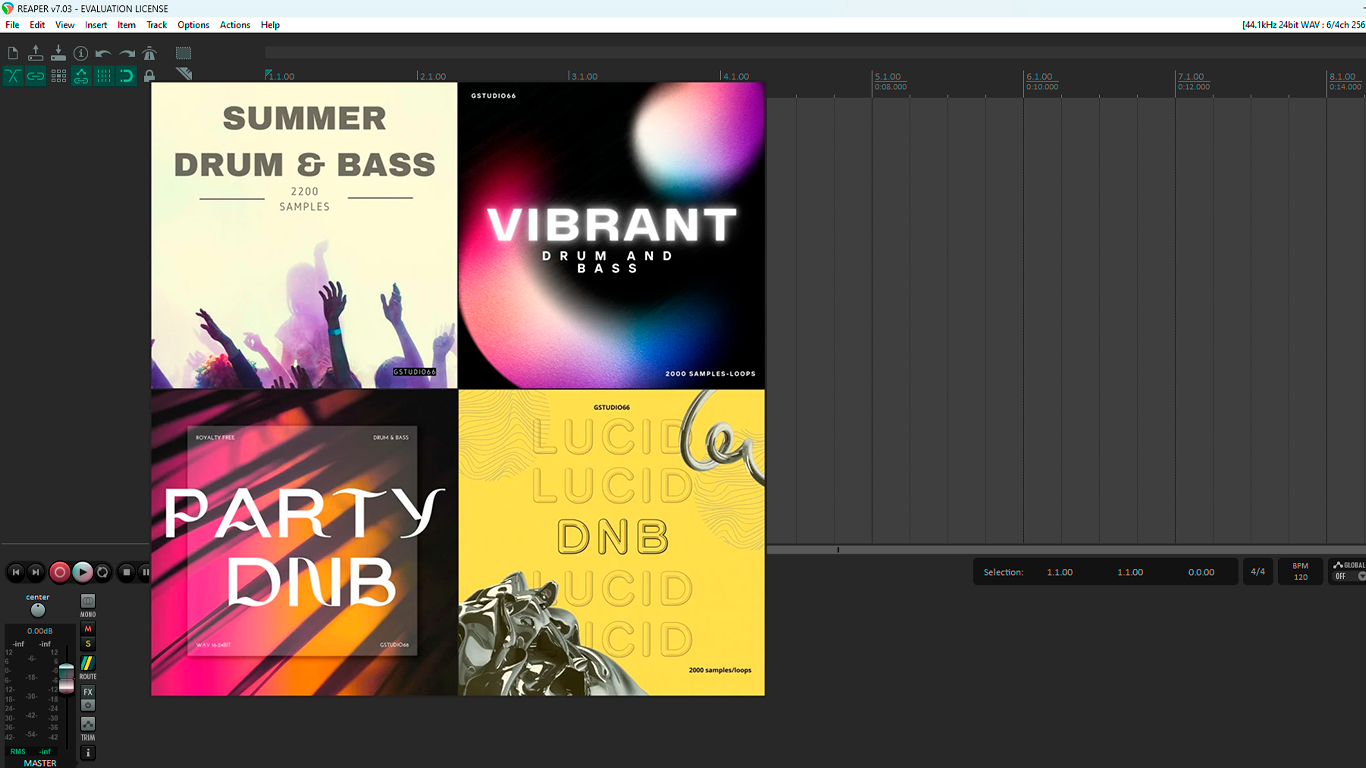Open the Edit menu

point(37,25)
